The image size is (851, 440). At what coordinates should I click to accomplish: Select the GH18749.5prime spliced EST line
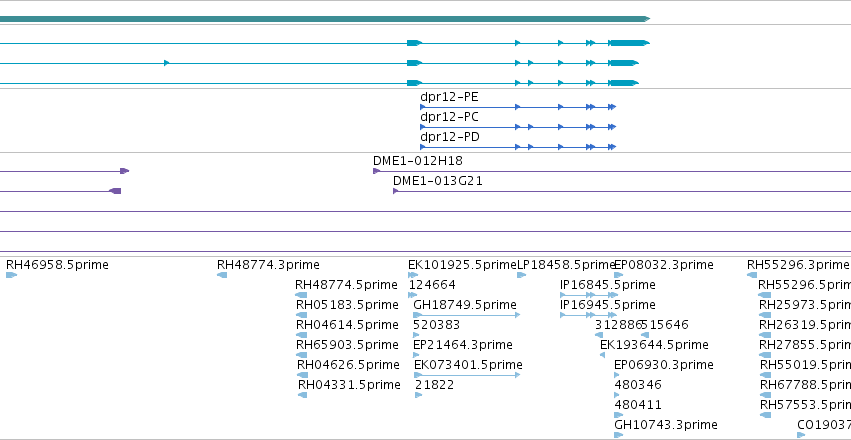pyautogui.click(x=467, y=315)
